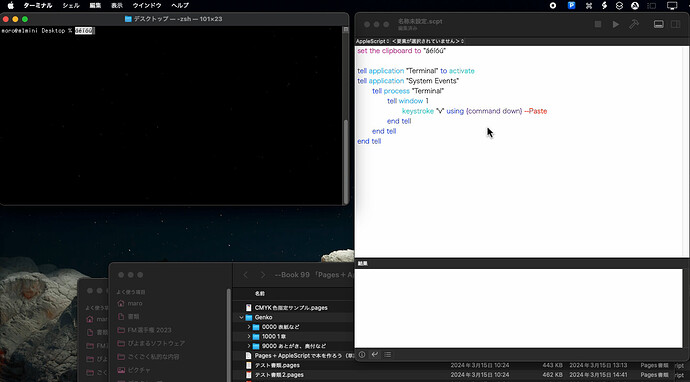Toggle the bottom accessory view in Script Editor
Screen dimensions: 690x382
point(659,25)
